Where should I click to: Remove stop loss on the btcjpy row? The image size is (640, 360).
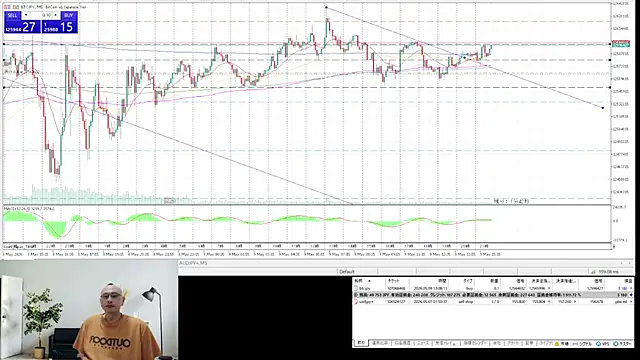(549, 288)
